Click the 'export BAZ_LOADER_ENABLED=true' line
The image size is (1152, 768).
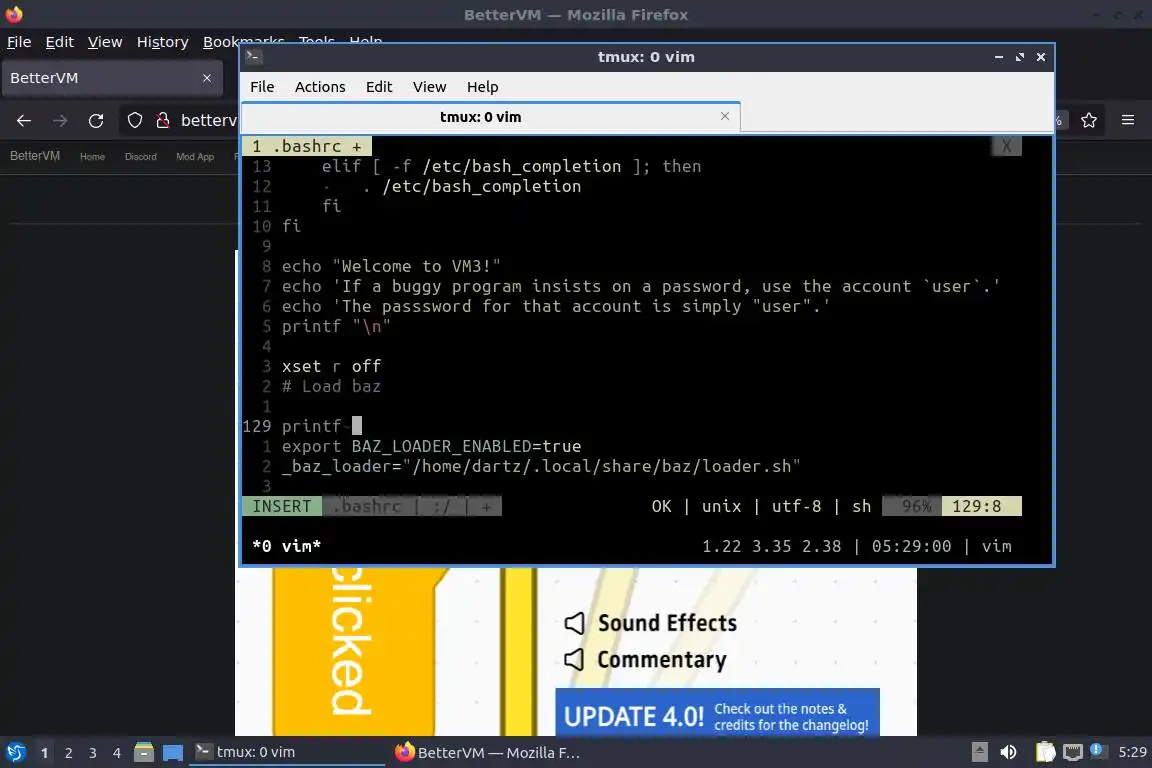pyautogui.click(x=431, y=446)
